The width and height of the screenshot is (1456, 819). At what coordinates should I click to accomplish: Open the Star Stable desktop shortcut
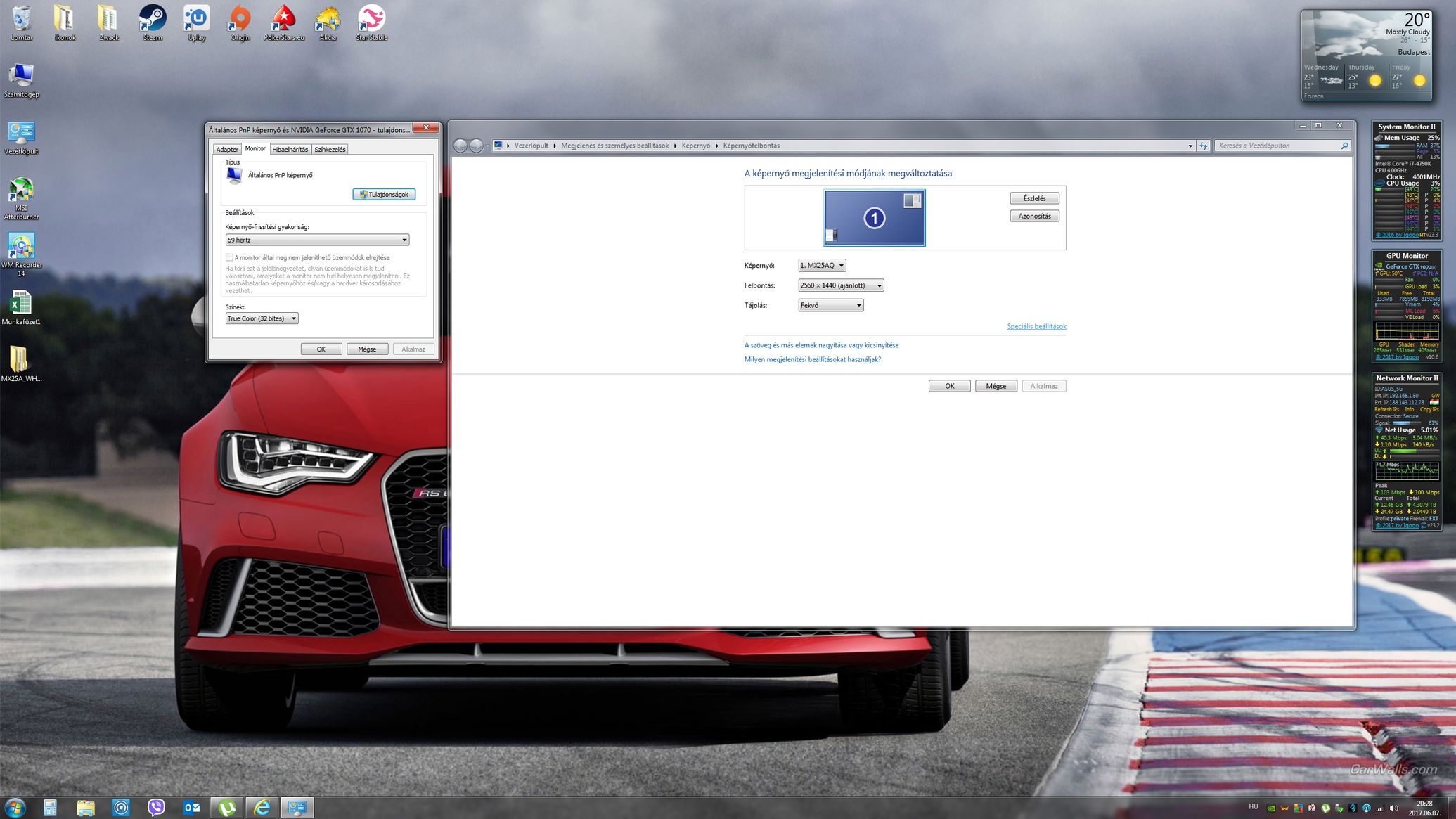pos(371,22)
